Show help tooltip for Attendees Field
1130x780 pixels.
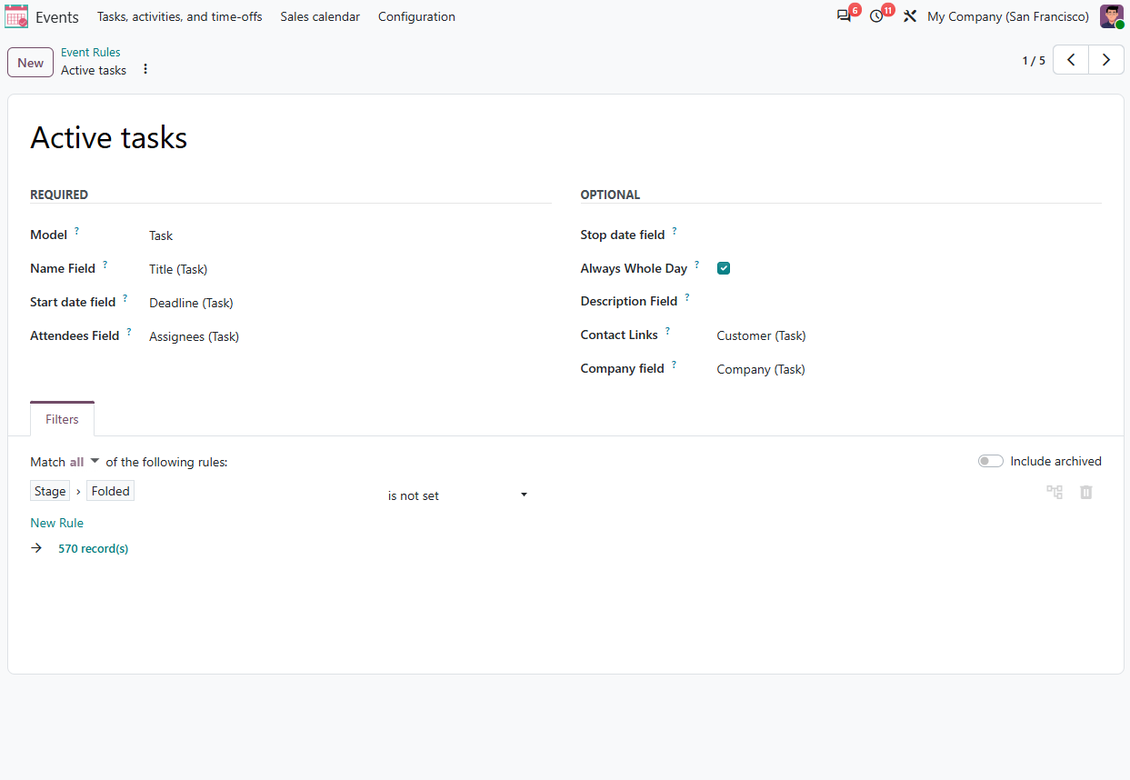pyautogui.click(x=129, y=332)
